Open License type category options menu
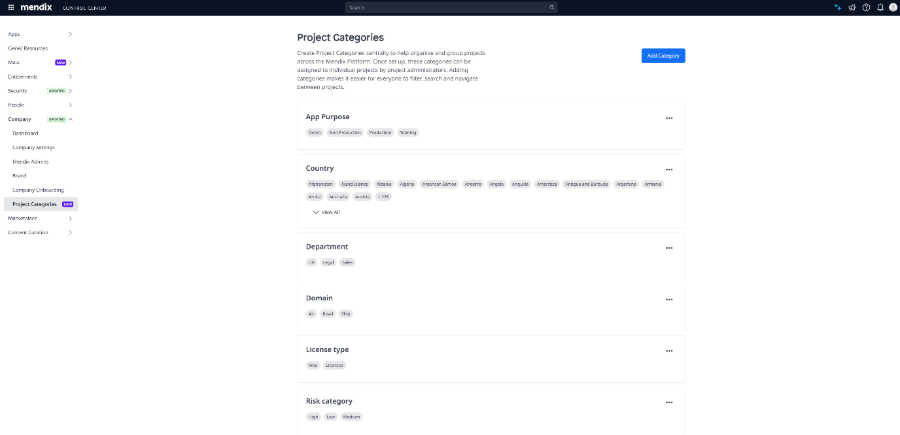Image resolution: width=900 pixels, height=435 pixels. [x=669, y=351]
